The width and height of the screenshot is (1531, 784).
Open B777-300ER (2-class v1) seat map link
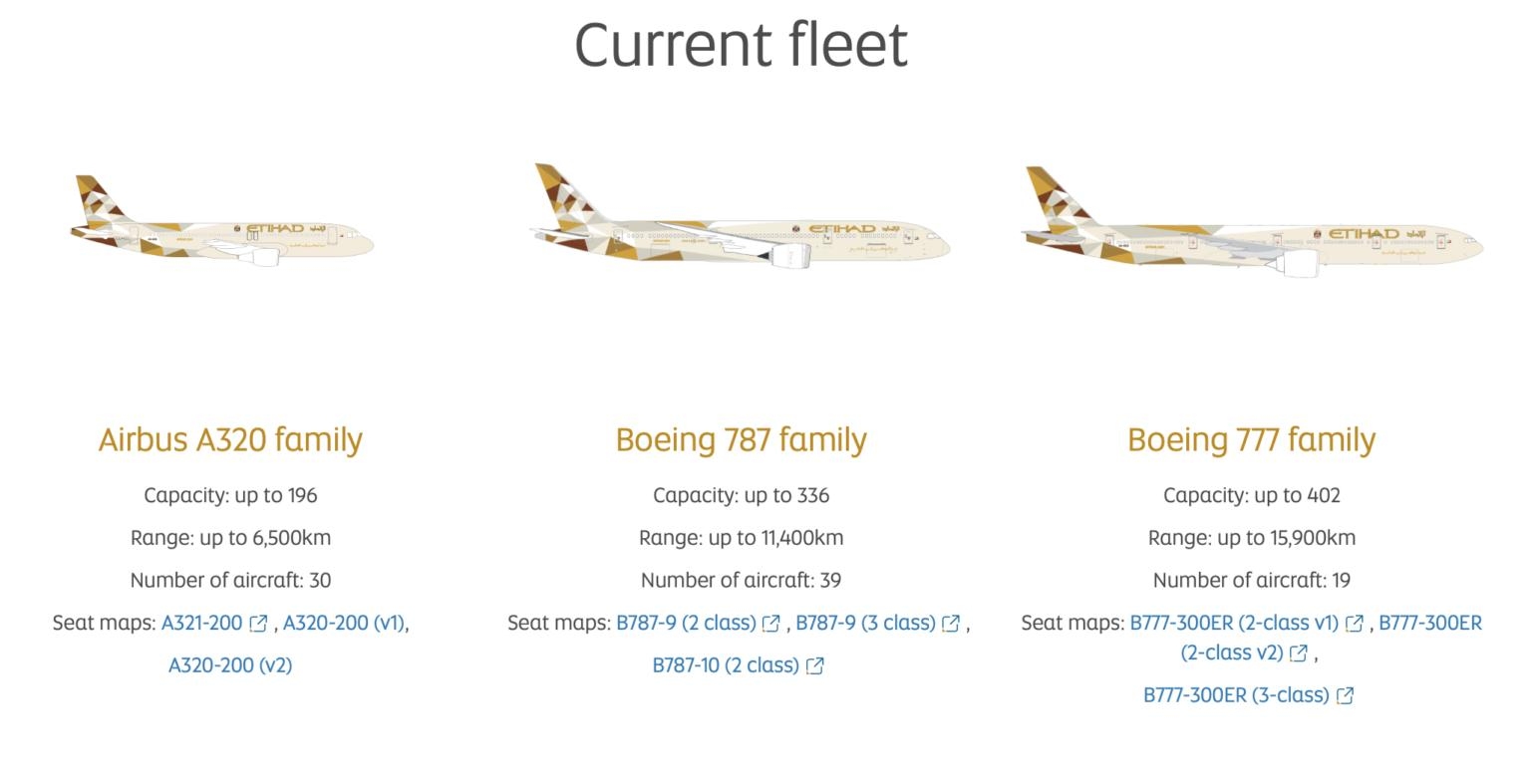click(x=1233, y=624)
